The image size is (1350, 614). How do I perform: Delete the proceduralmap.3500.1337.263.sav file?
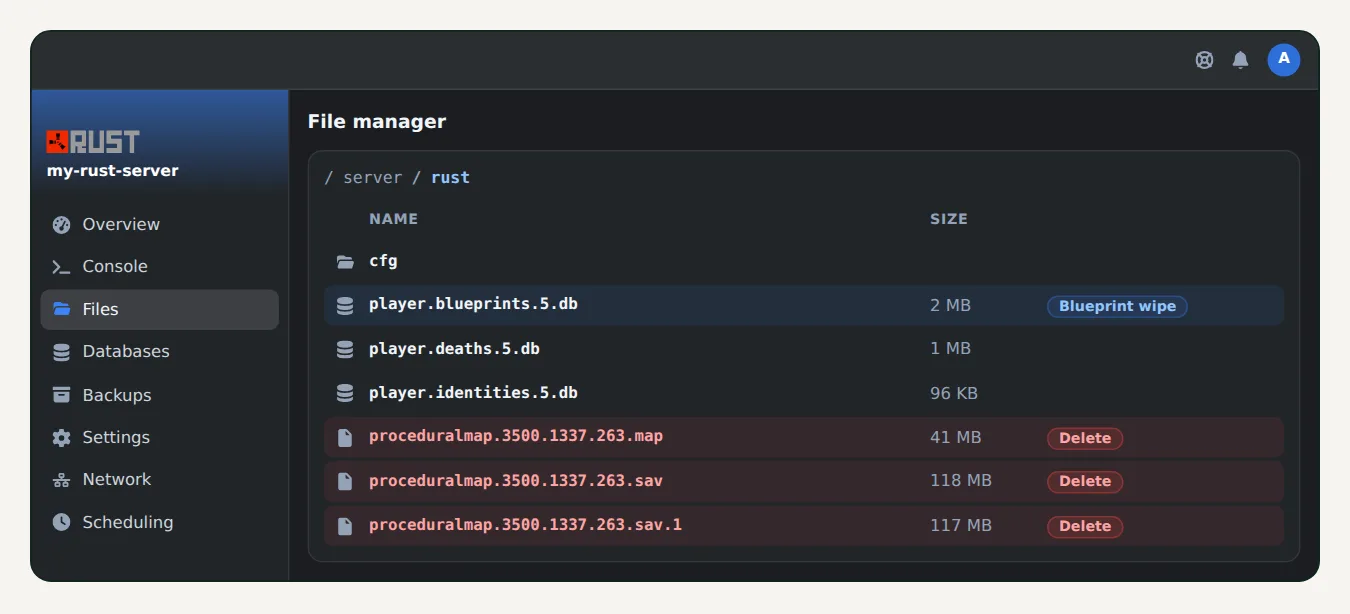click(1085, 482)
